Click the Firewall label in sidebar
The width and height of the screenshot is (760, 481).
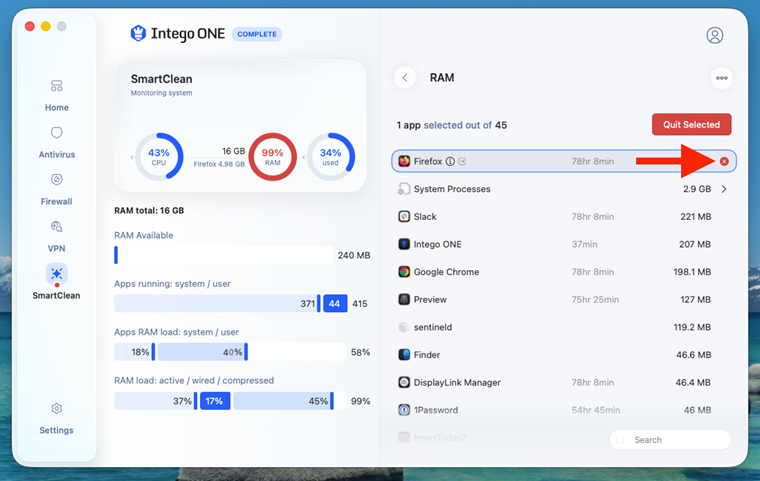coord(57,202)
